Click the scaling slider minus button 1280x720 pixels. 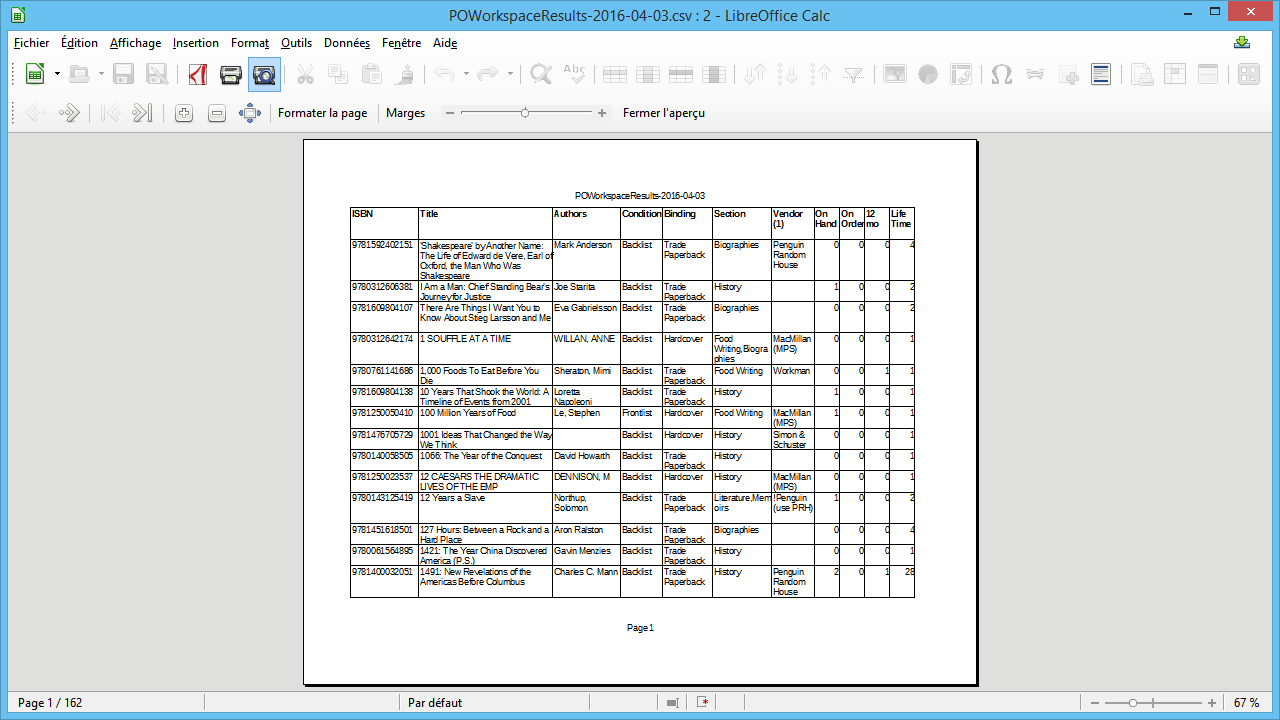(x=450, y=113)
